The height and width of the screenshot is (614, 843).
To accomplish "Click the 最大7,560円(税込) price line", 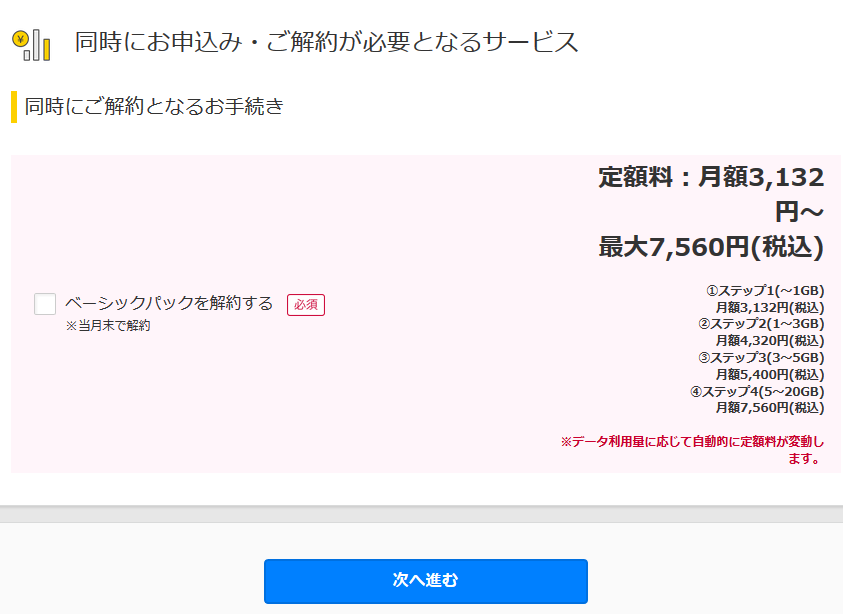I will click(711, 247).
